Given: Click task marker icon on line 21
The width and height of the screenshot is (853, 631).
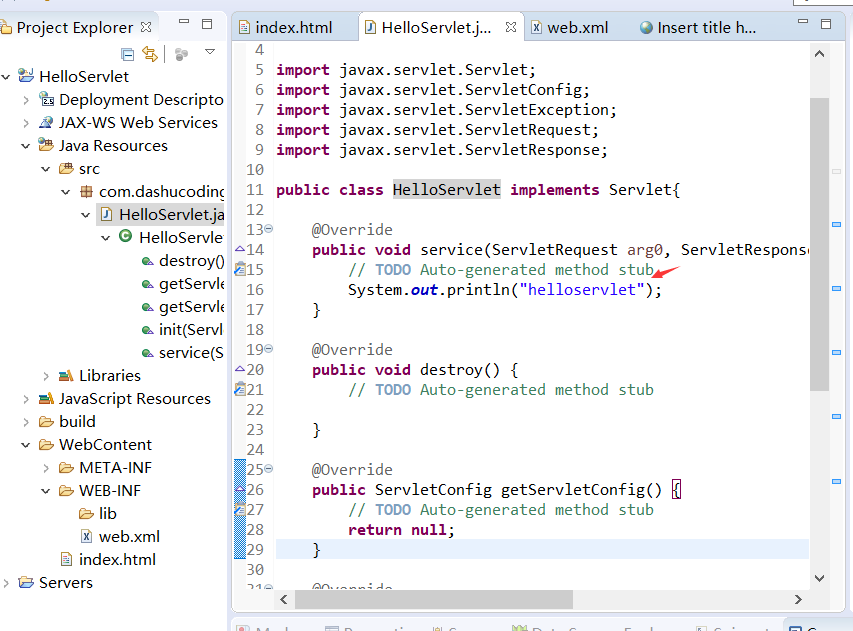Looking at the screenshot, I should click(239, 389).
